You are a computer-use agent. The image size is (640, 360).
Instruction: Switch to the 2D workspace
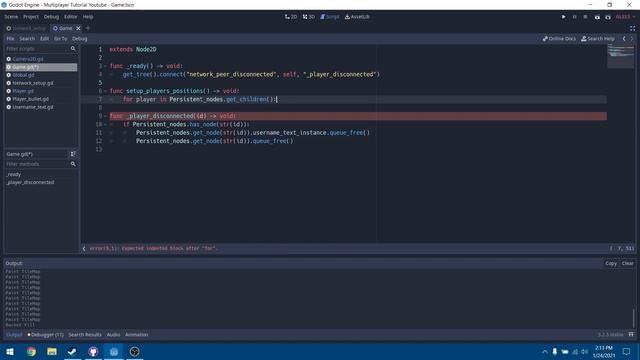pyautogui.click(x=291, y=17)
